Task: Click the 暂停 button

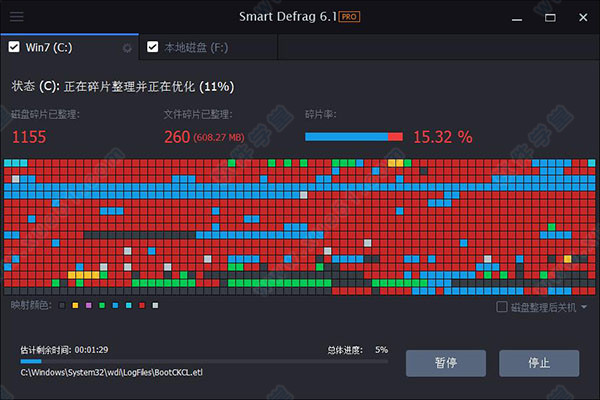Action: click(446, 363)
